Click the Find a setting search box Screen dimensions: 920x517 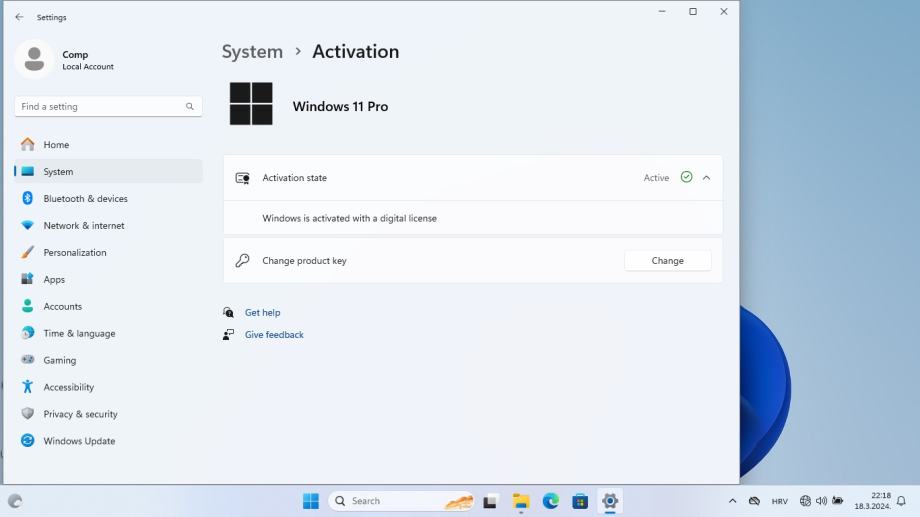pos(108,106)
